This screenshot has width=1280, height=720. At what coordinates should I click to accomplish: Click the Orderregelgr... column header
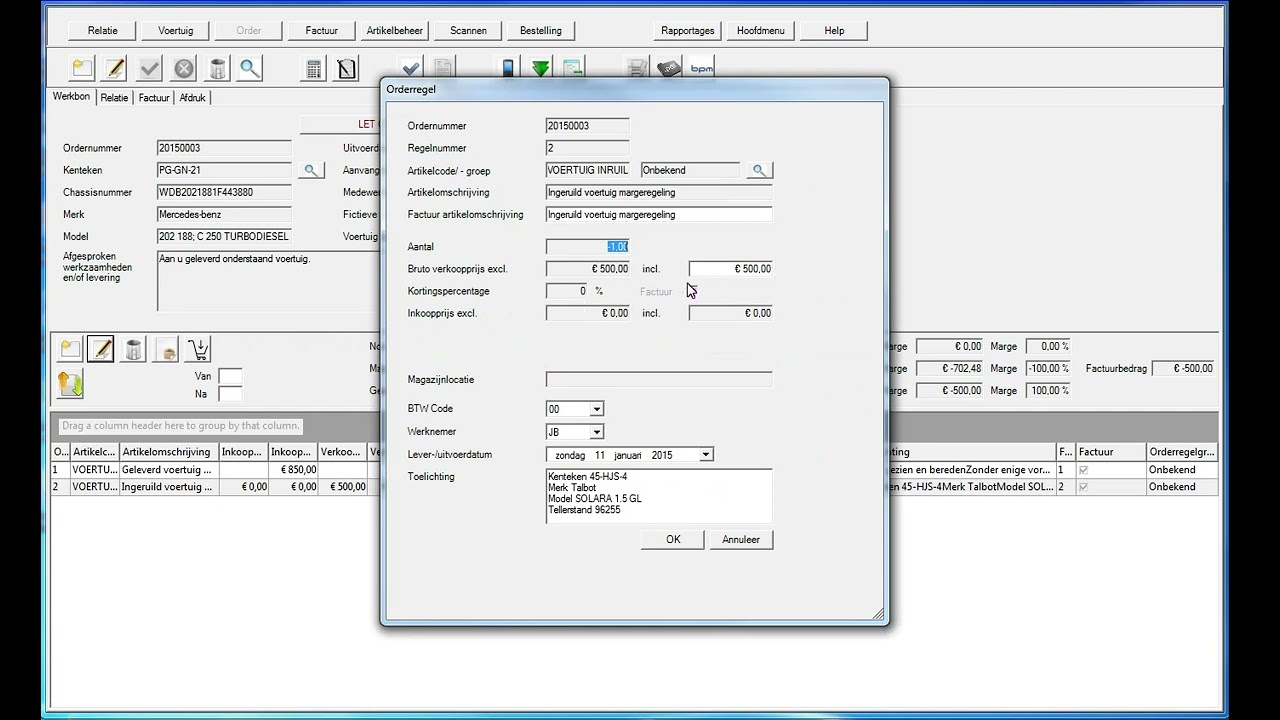click(x=1182, y=452)
